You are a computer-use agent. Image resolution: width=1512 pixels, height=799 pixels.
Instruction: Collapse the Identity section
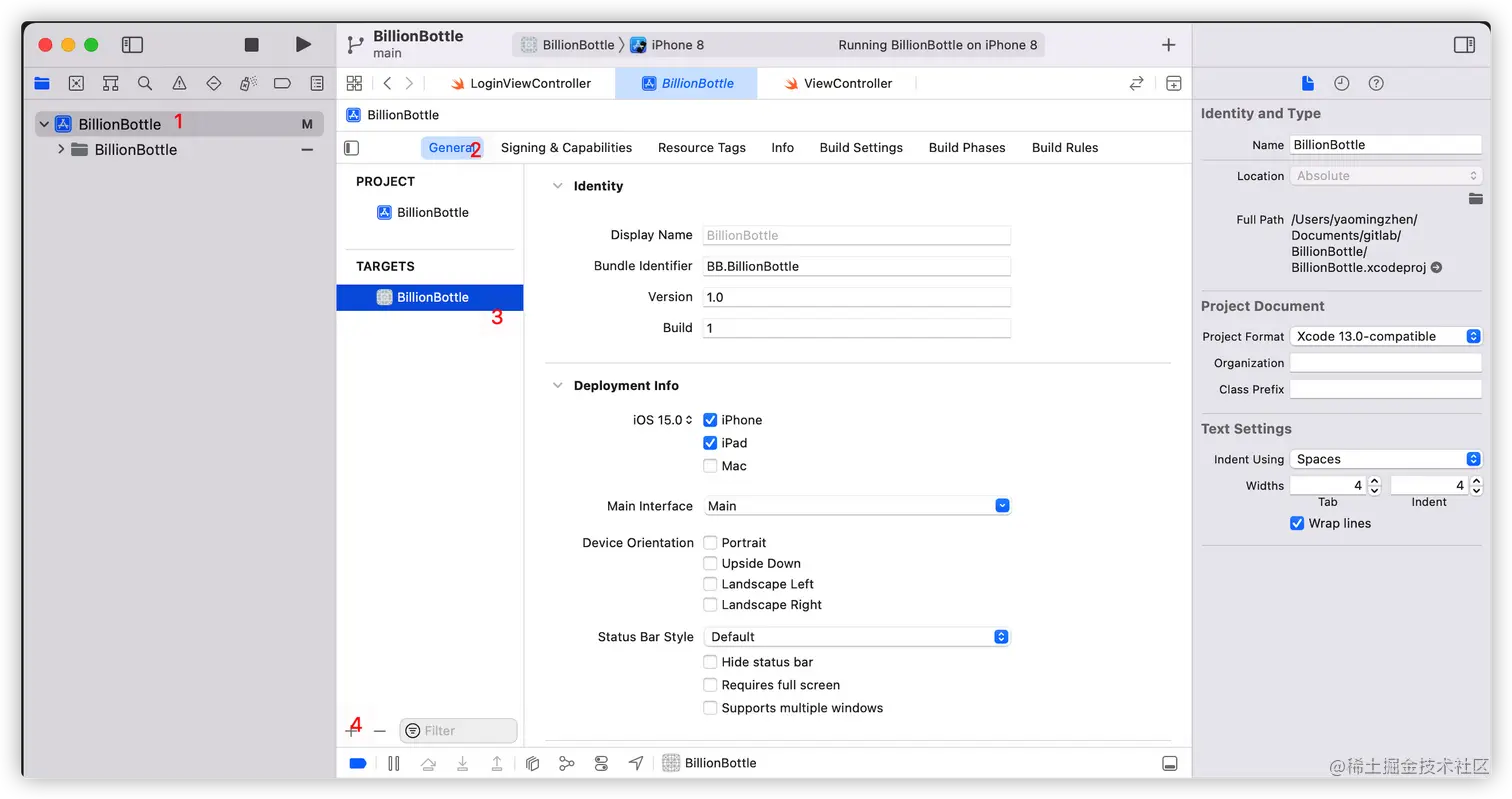pos(558,186)
